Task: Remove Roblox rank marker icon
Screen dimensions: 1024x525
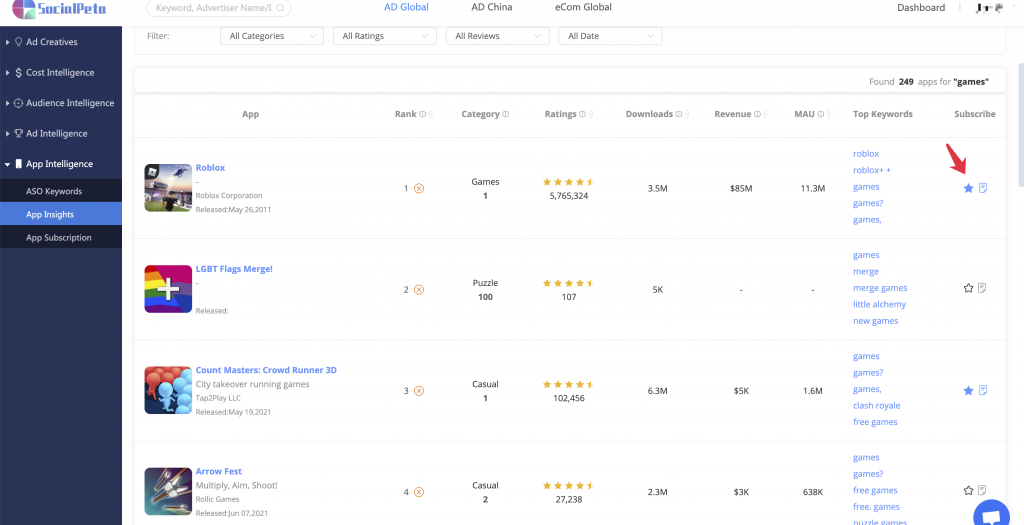Action: tap(419, 188)
